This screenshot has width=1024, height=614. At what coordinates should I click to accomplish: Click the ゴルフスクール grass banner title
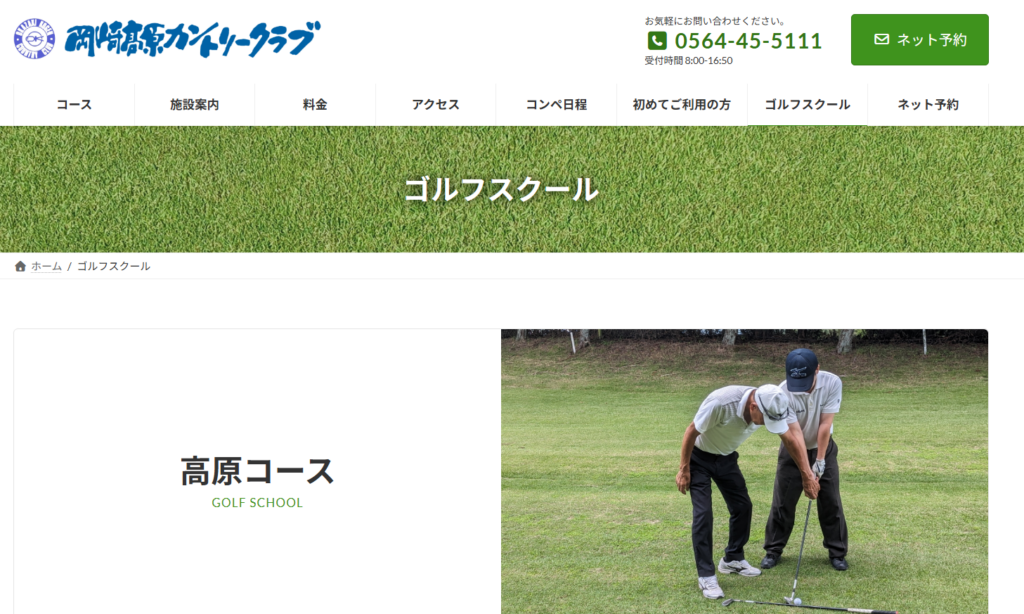(x=502, y=190)
